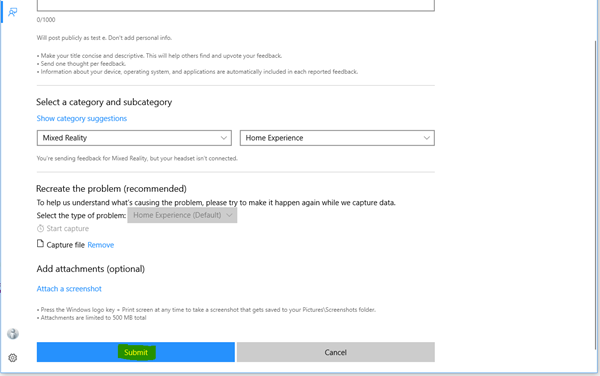Cancel the feedback form
The image size is (600, 376).
336,352
